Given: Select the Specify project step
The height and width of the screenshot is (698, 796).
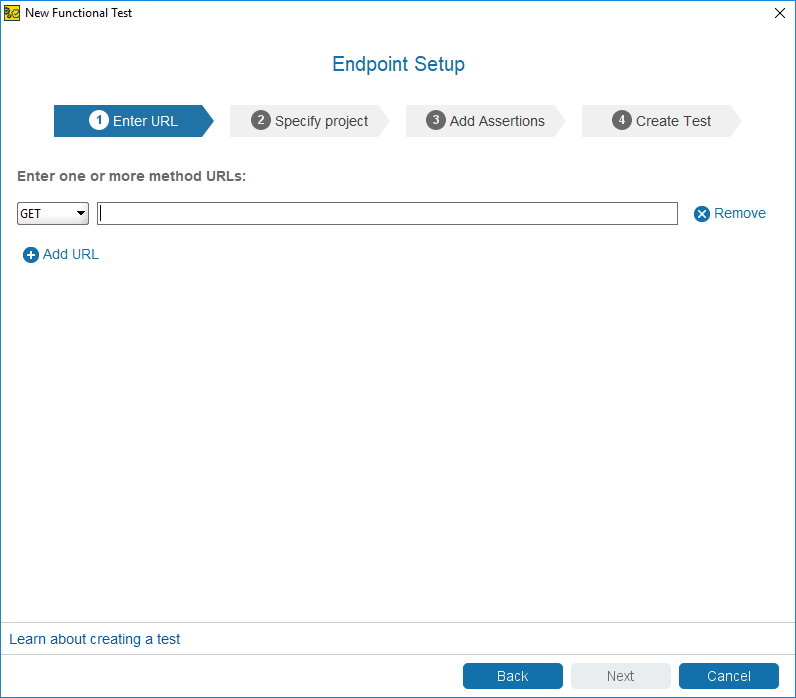Looking at the screenshot, I should [310, 121].
